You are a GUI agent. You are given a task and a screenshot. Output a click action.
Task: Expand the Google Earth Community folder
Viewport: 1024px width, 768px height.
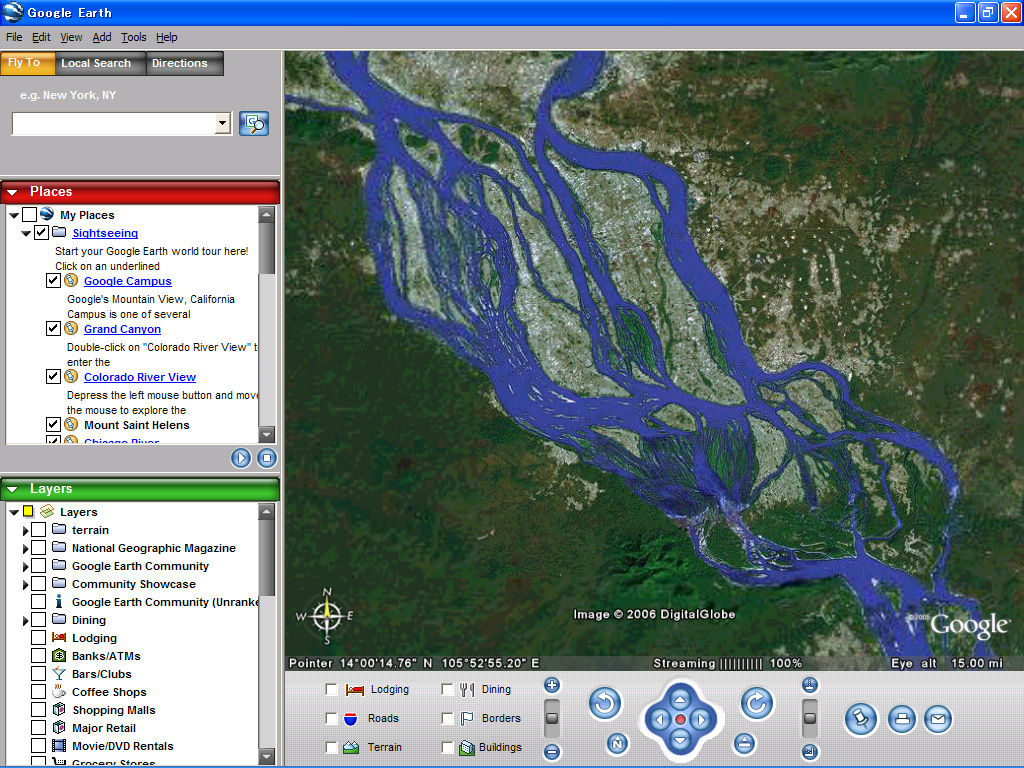(x=25, y=566)
